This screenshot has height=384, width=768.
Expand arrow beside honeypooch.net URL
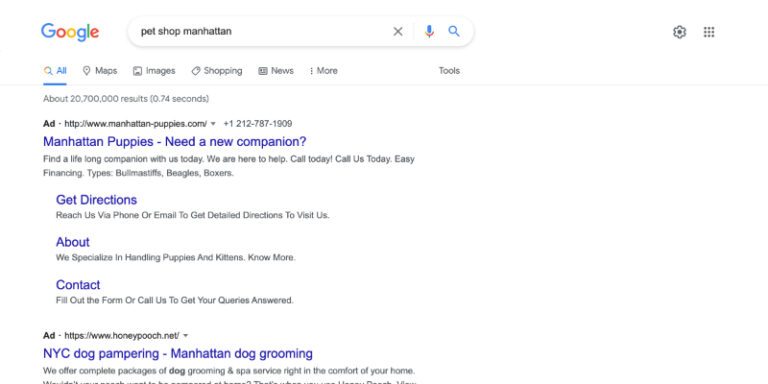186,336
